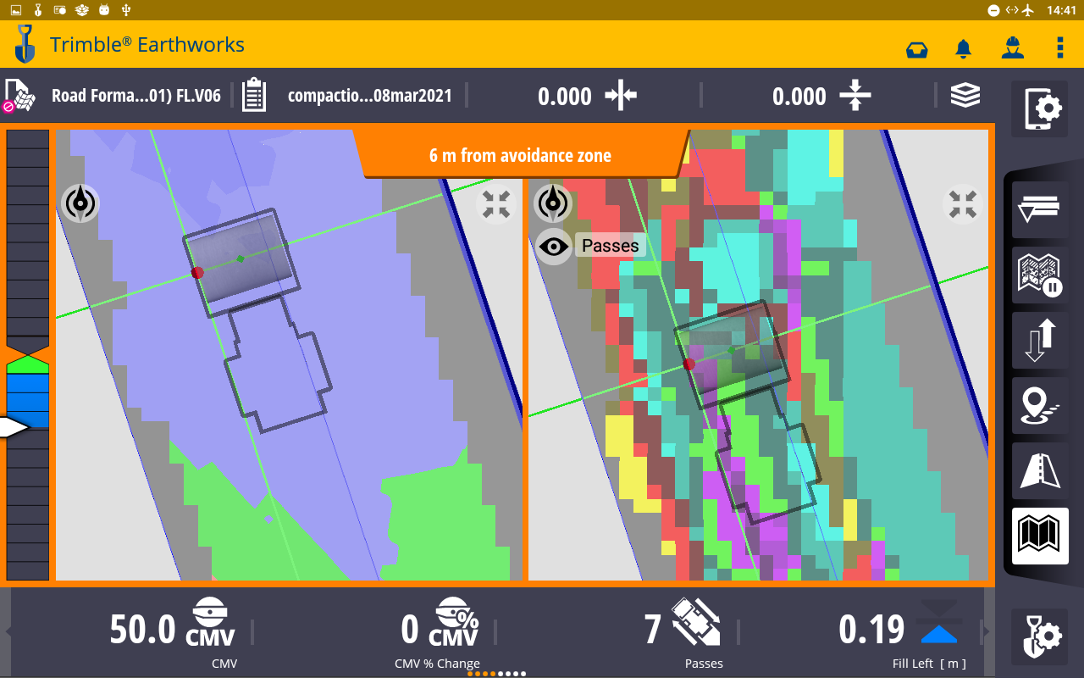Show the previous text bar items with left arrow
This screenshot has height=678, width=1084.
point(8,630)
